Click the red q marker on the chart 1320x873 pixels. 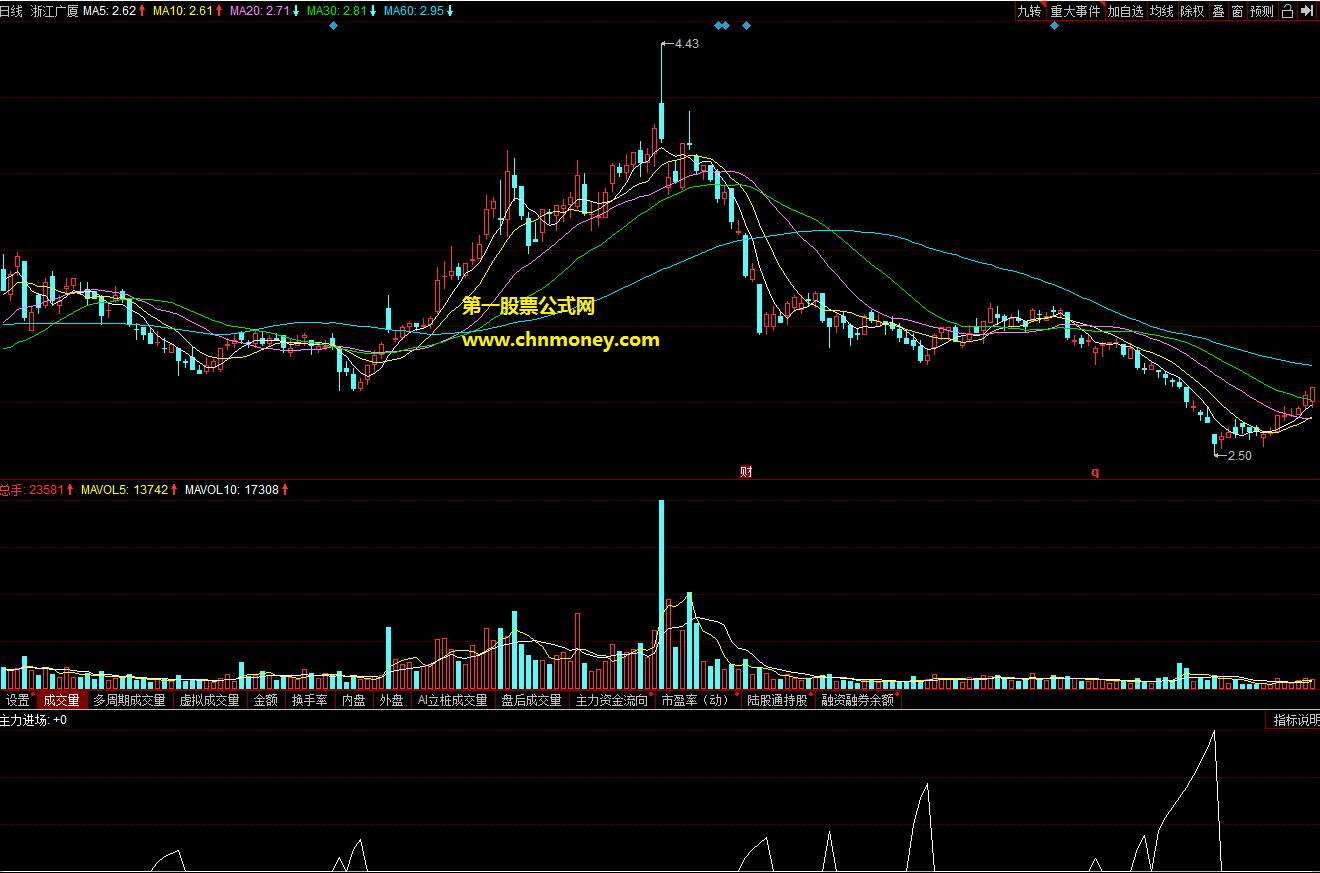pyautogui.click(x=1095, y=472)
